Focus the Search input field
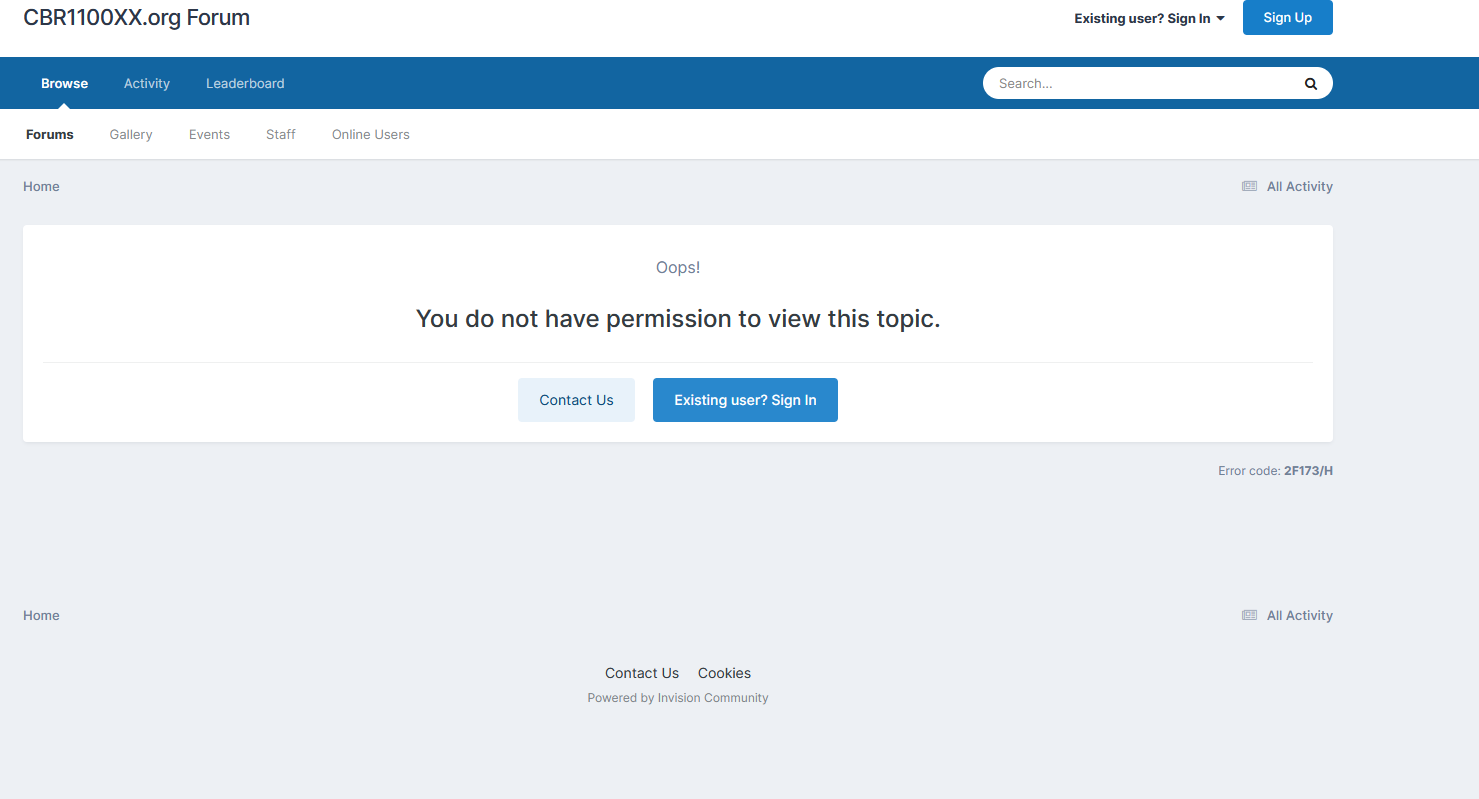The image size is (1479, 799). (x=1140, y=84)
